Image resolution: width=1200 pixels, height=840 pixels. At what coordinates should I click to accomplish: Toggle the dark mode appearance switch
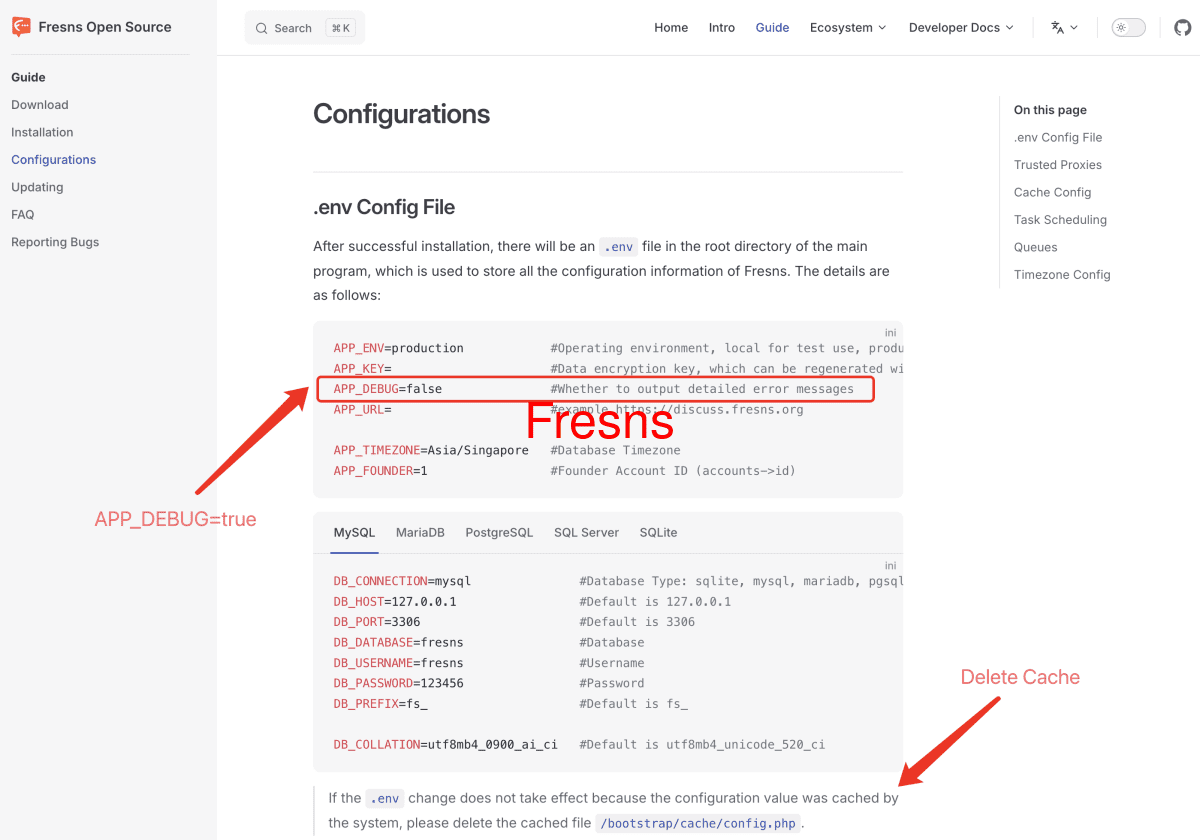point(1128,27)
